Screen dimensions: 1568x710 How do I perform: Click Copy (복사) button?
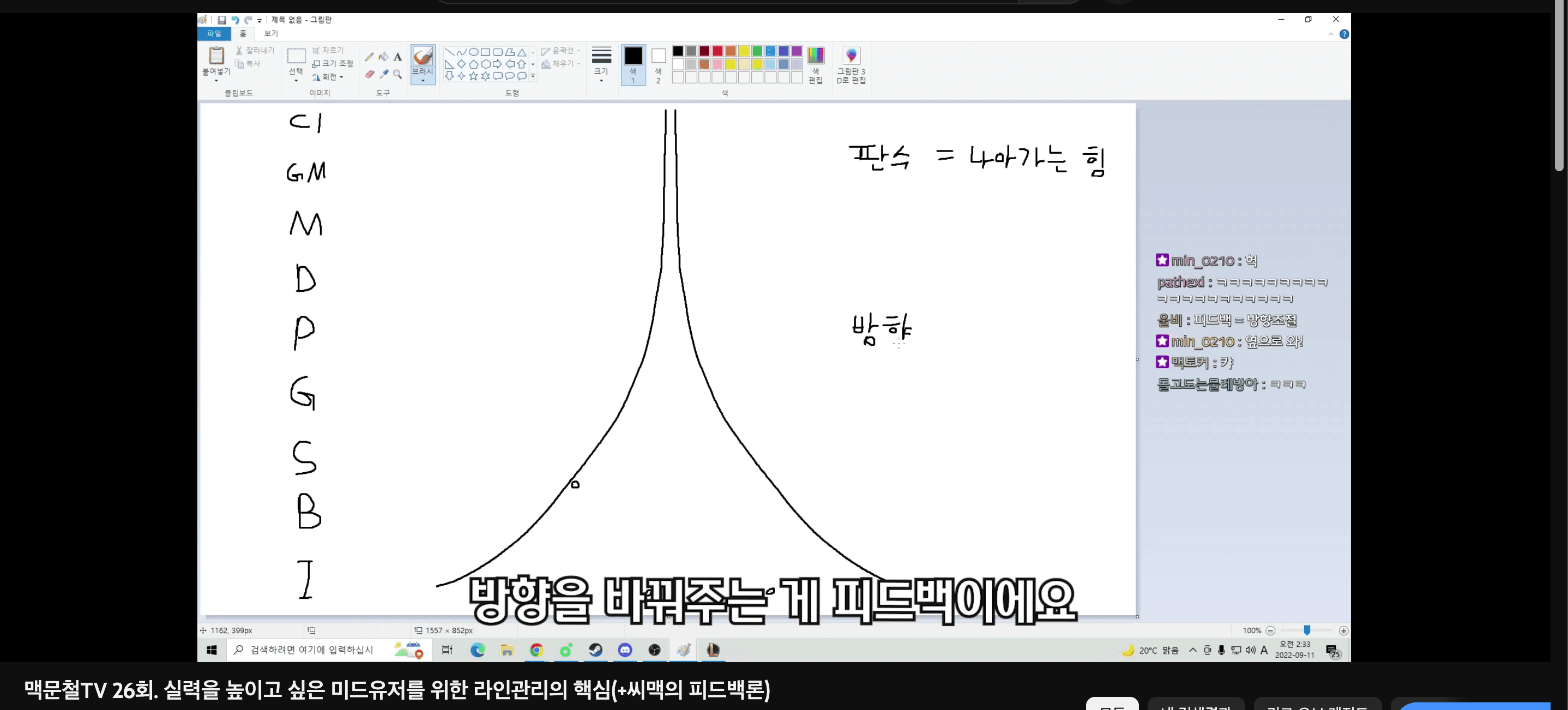(x=248, y=63)
